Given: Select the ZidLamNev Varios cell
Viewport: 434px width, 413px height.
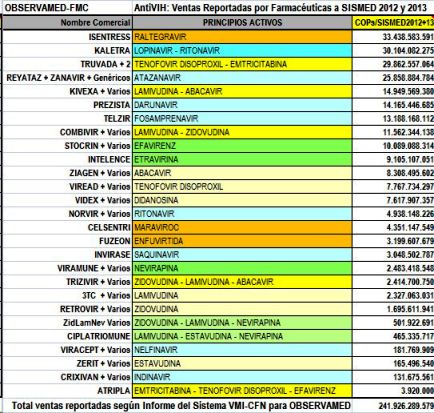Looking at the screenshot, I should (x=68, y=323).
